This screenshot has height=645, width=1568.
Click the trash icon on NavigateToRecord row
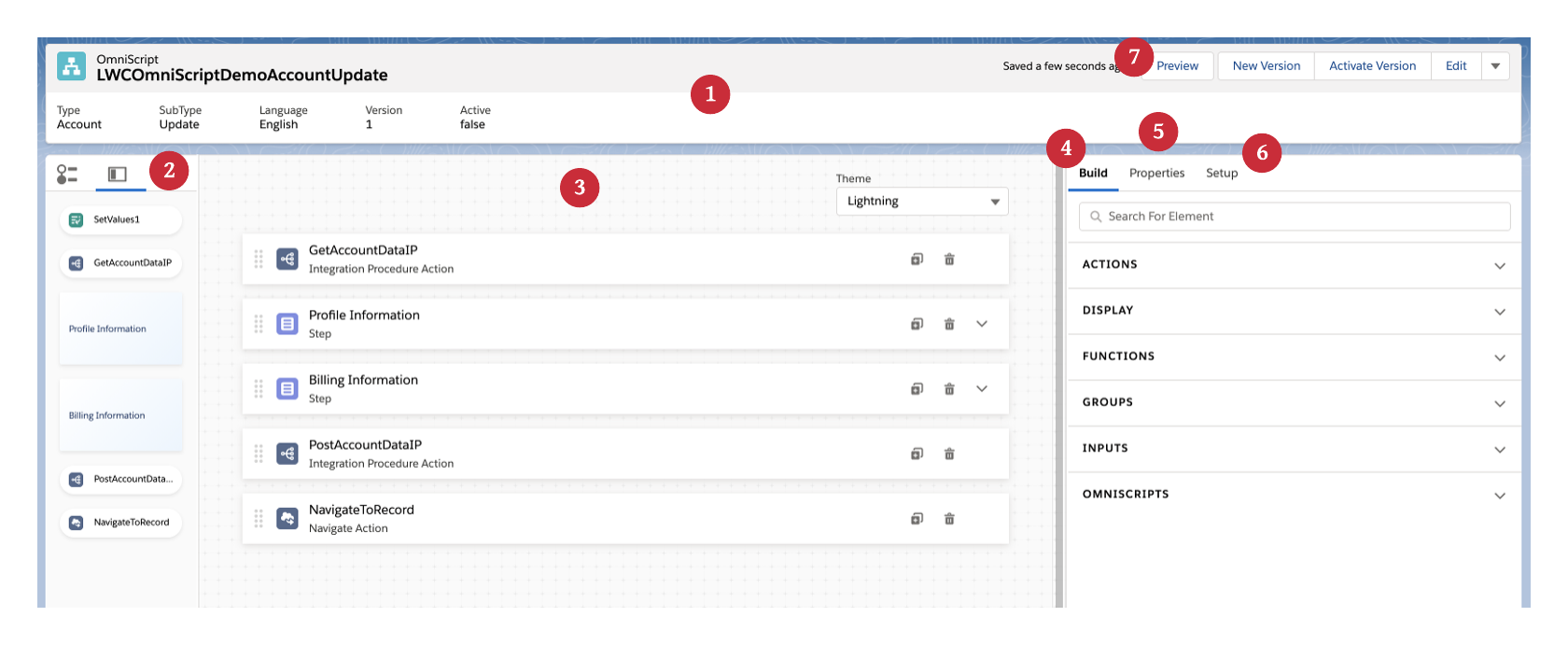[x=949, y=519]
